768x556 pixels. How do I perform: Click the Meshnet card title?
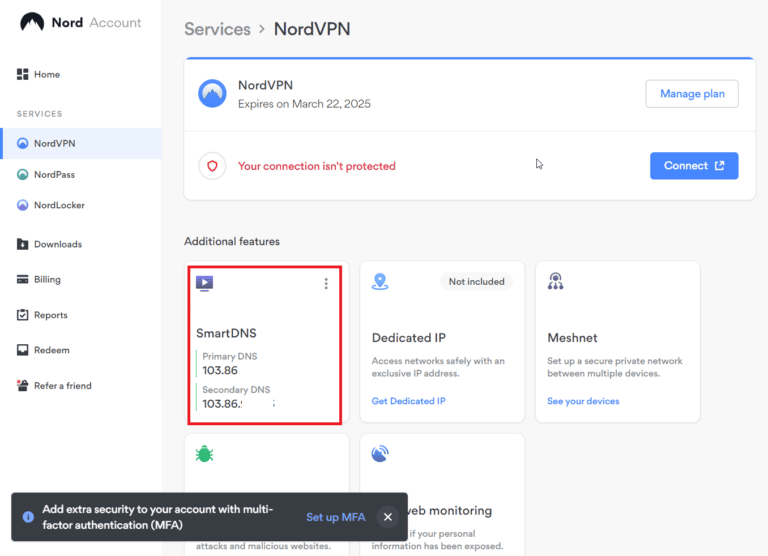pos(572,338)
